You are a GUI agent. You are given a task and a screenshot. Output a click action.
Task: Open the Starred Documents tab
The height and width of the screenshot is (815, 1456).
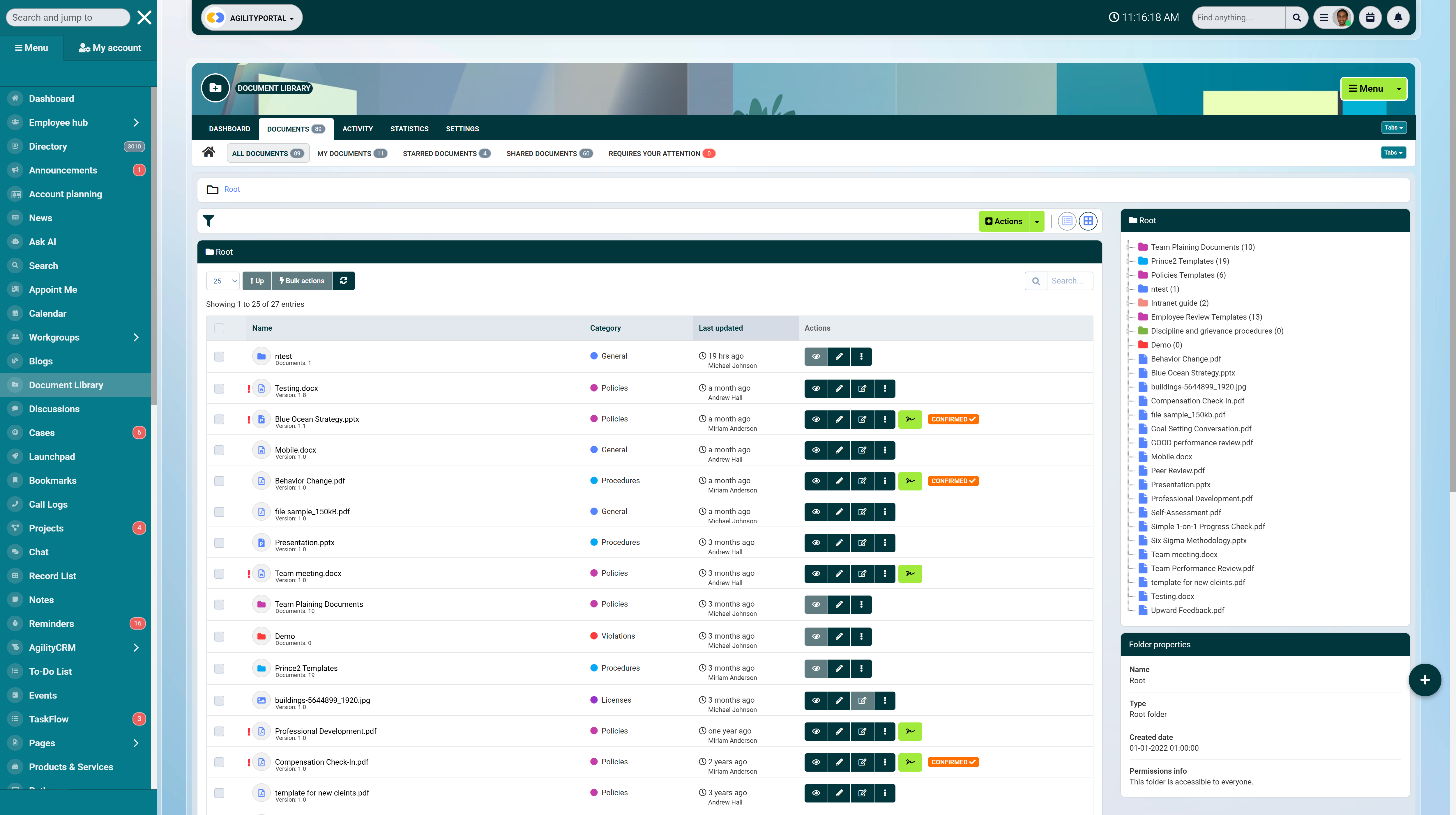point(446,154)
